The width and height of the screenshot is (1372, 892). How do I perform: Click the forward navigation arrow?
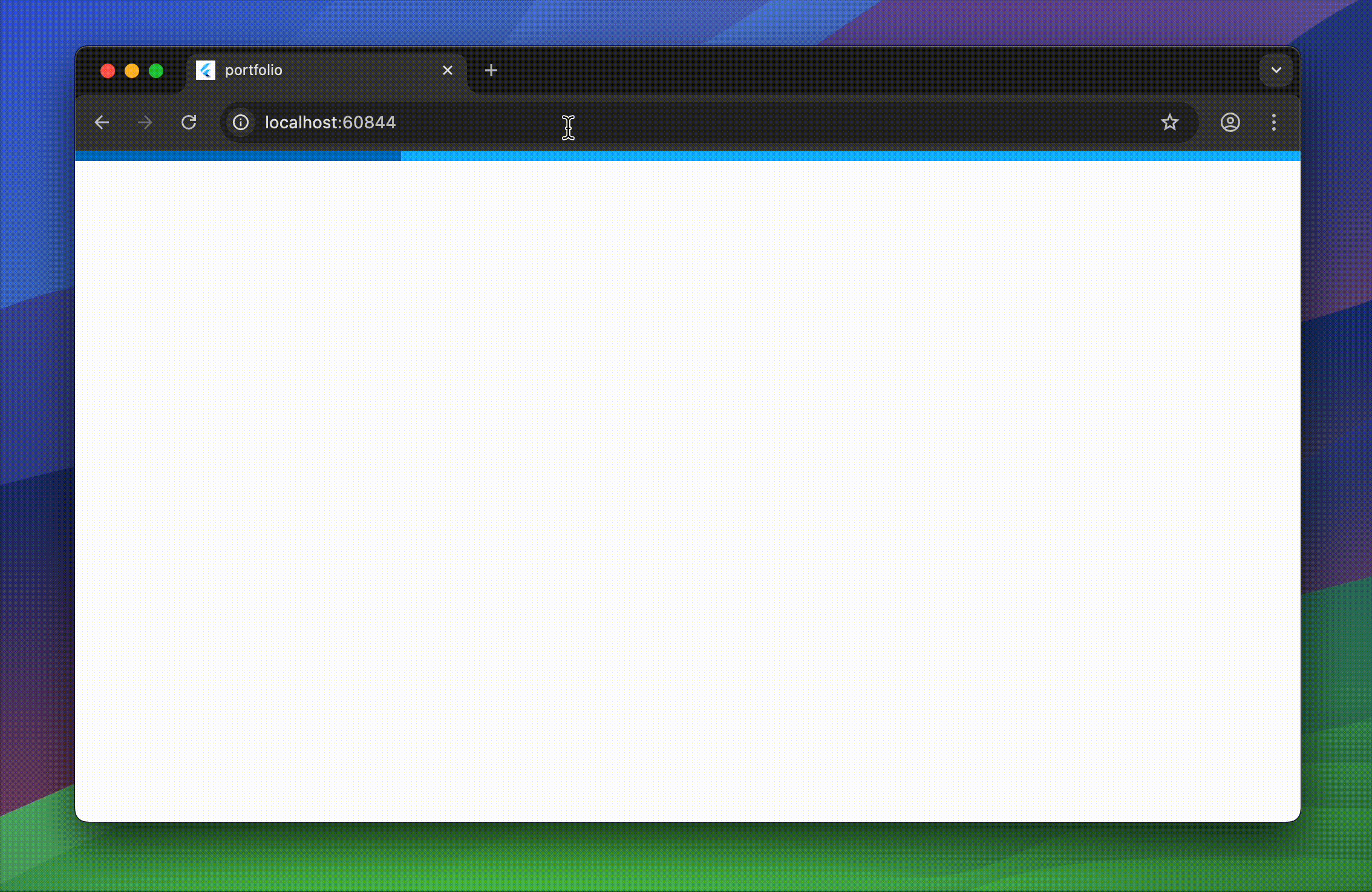tap(145, 123)
